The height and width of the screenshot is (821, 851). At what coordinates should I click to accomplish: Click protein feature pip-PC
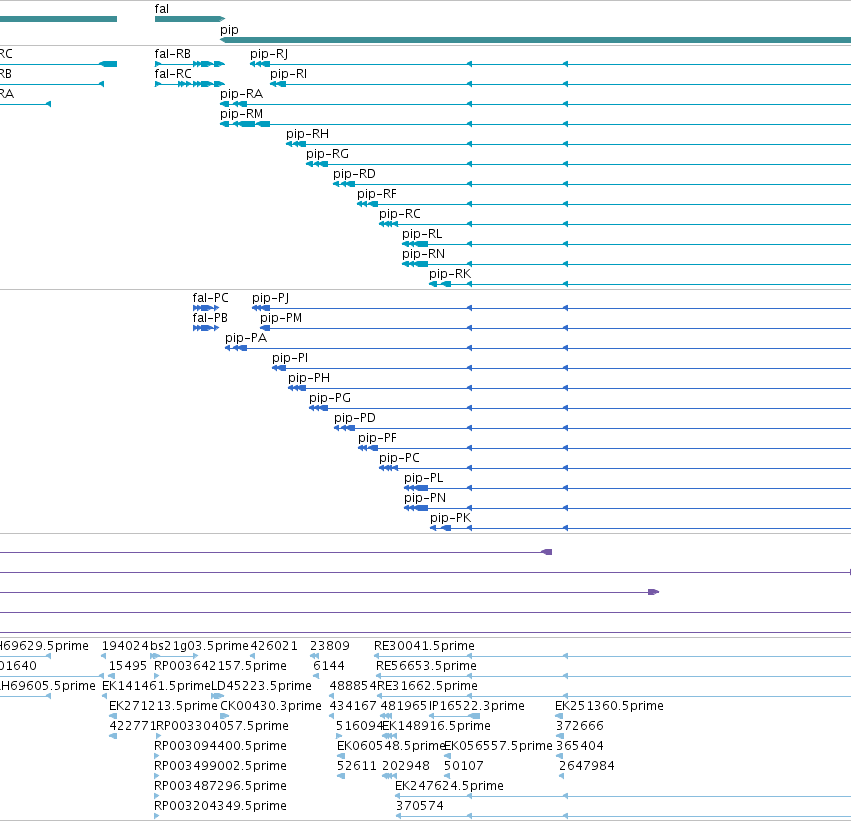click(399, 458)
